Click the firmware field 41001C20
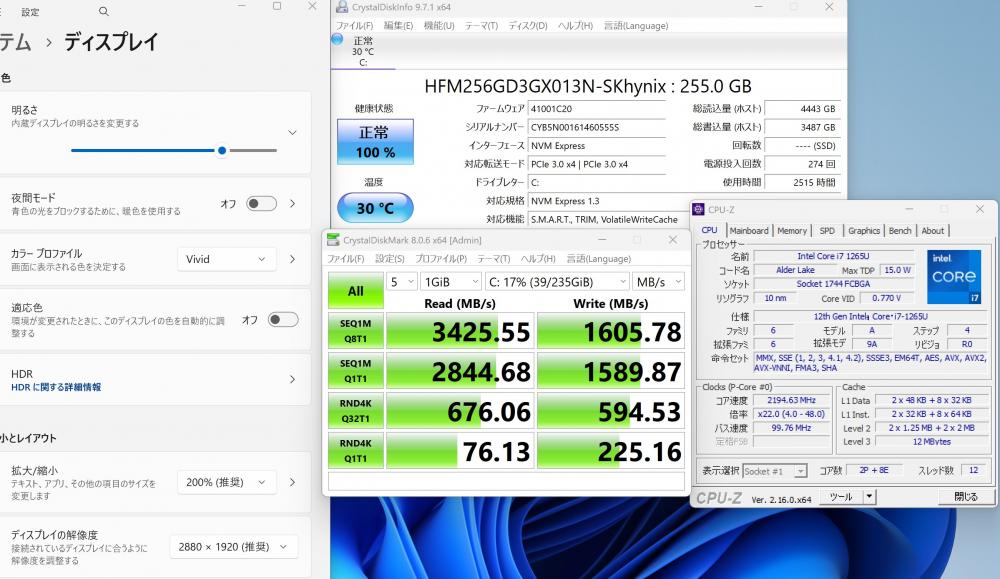This screenshot has height=579, width=1000. [x=597, y=109]
